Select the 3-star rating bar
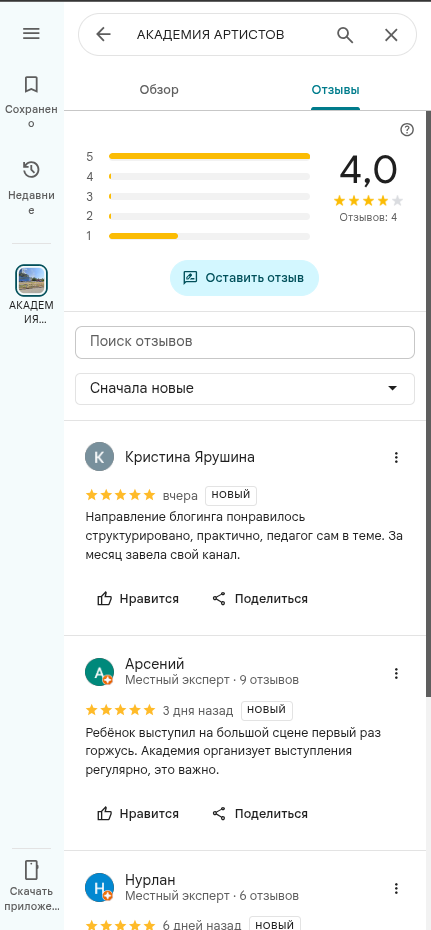Viewport: 431px width, 930px height. pos(209,196)
